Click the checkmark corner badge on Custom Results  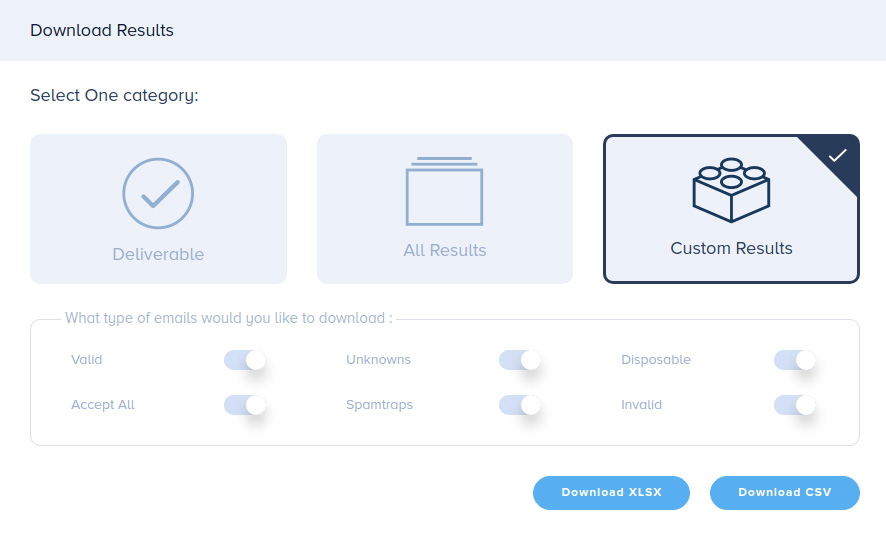tap(836, 155)
